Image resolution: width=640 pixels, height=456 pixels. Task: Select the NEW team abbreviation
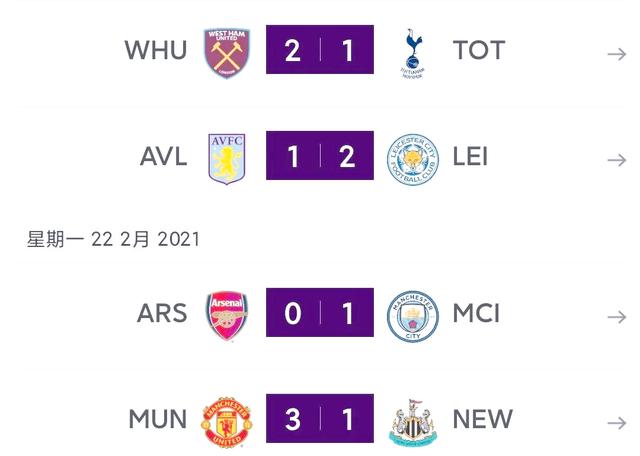coord(483,418)
